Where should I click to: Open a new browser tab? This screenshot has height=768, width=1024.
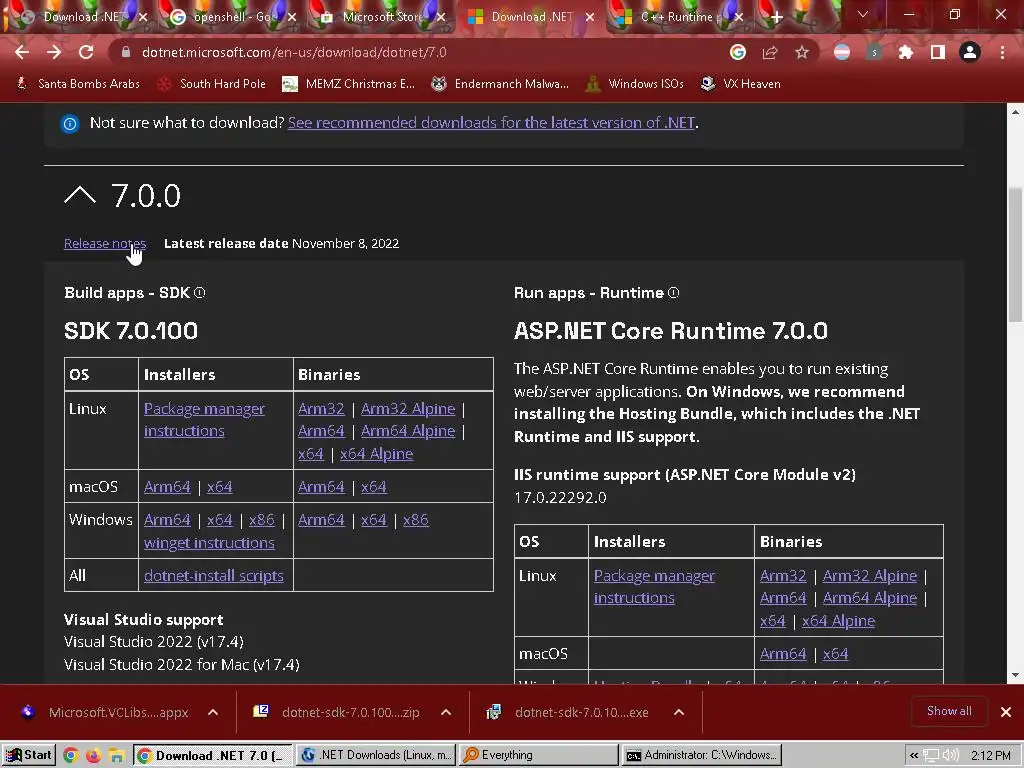tap(776, 17)
